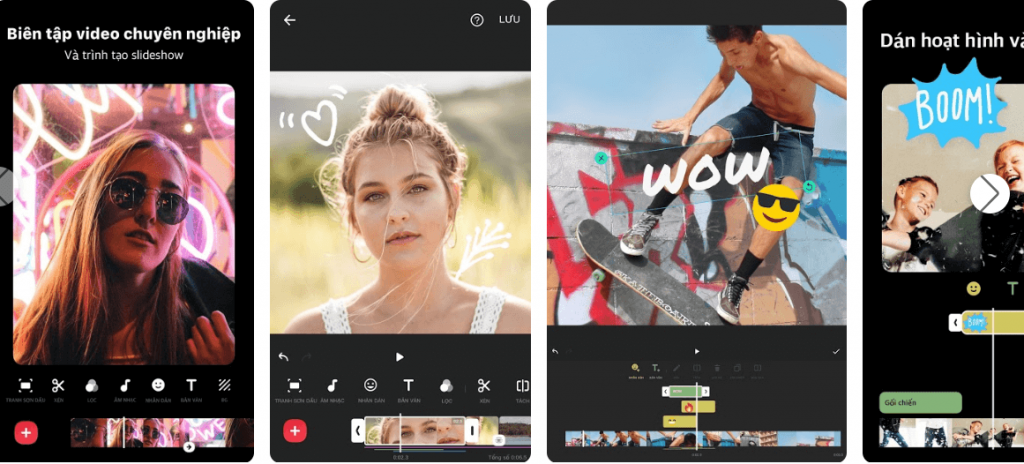The image size is (1024, 464).
Task: Choose the Tranh sơn dầu canvas tool in first screenshot
Action: tap(26, 385)
